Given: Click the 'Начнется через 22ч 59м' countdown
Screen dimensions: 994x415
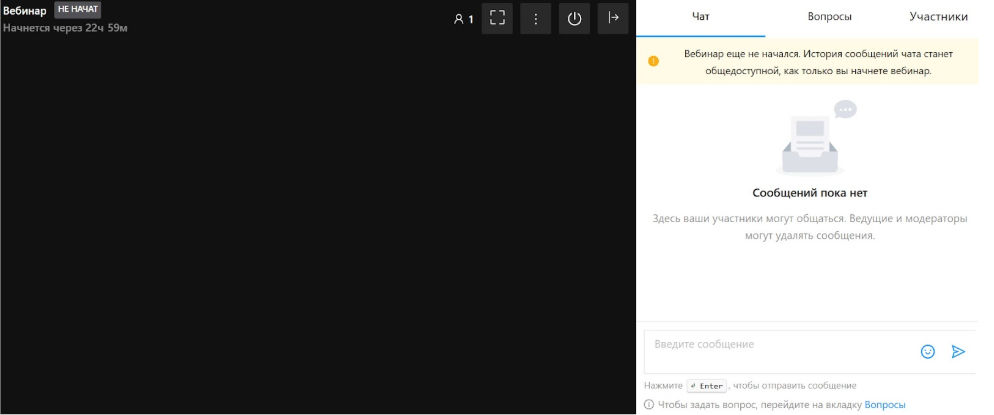Looking at the screenshot, I should pos(65,28).
